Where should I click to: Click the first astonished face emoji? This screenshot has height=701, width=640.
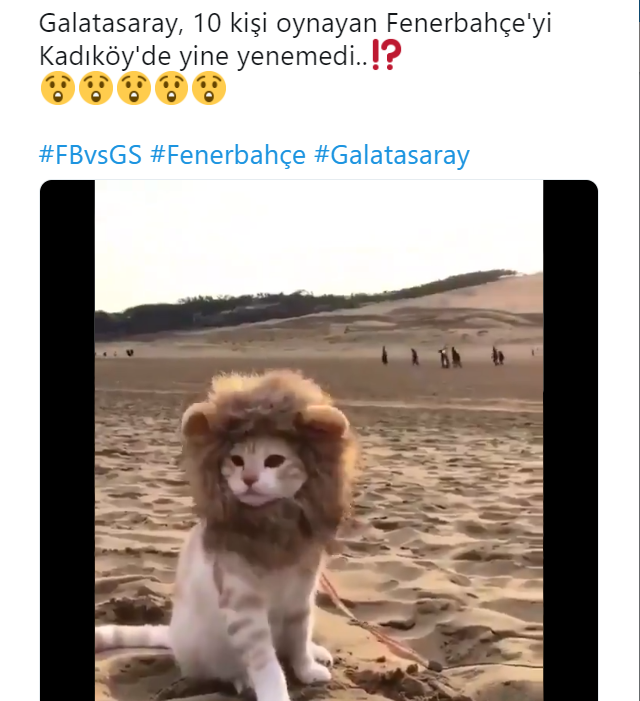pyautogui.click(x=58, y=89)
